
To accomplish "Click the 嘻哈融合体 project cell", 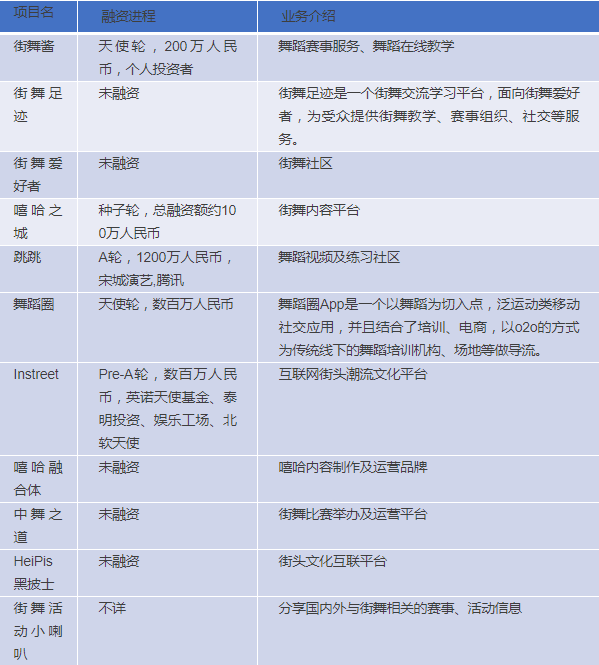I will point(39,479).
